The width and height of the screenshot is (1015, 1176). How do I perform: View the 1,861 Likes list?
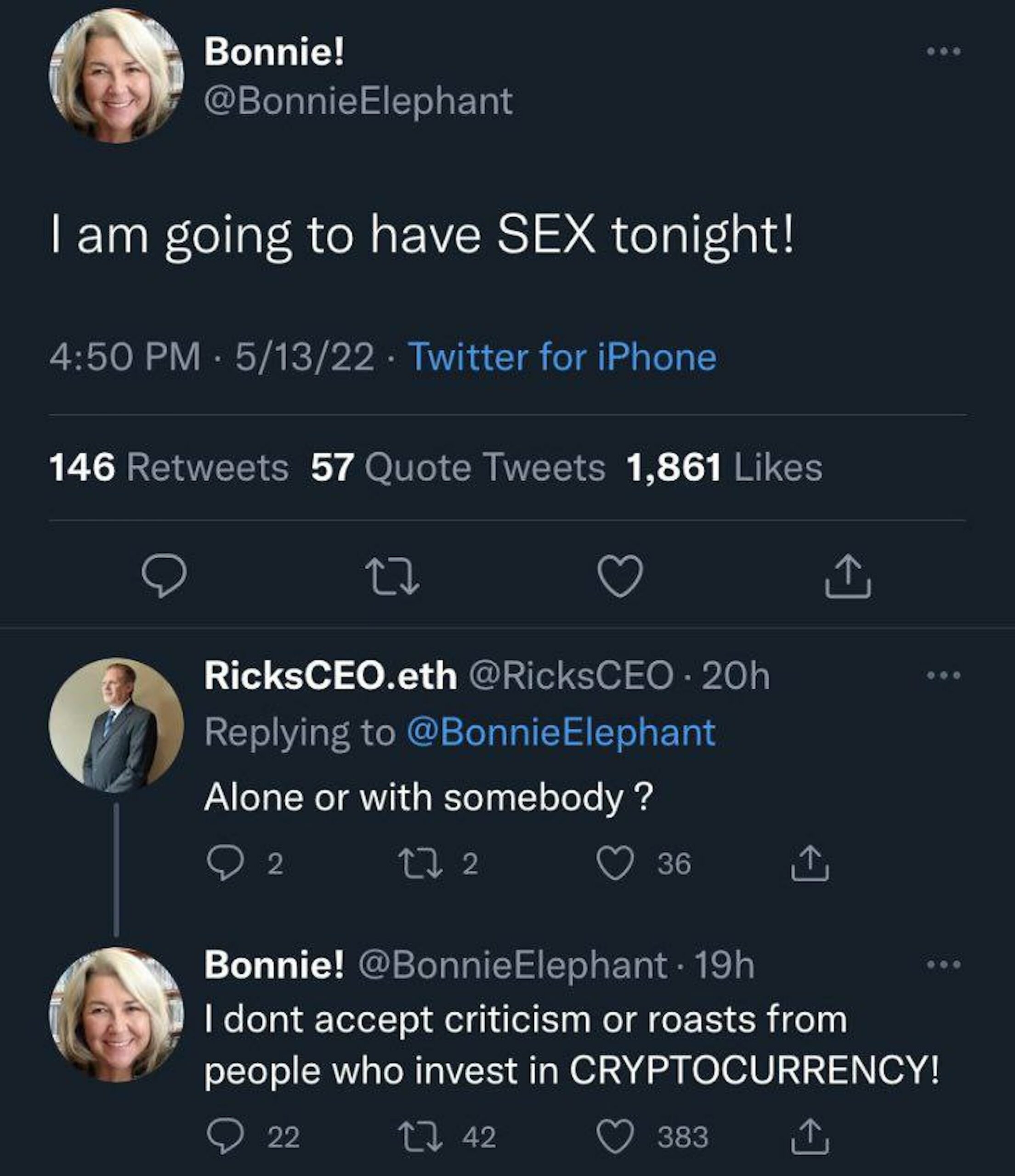724,468
